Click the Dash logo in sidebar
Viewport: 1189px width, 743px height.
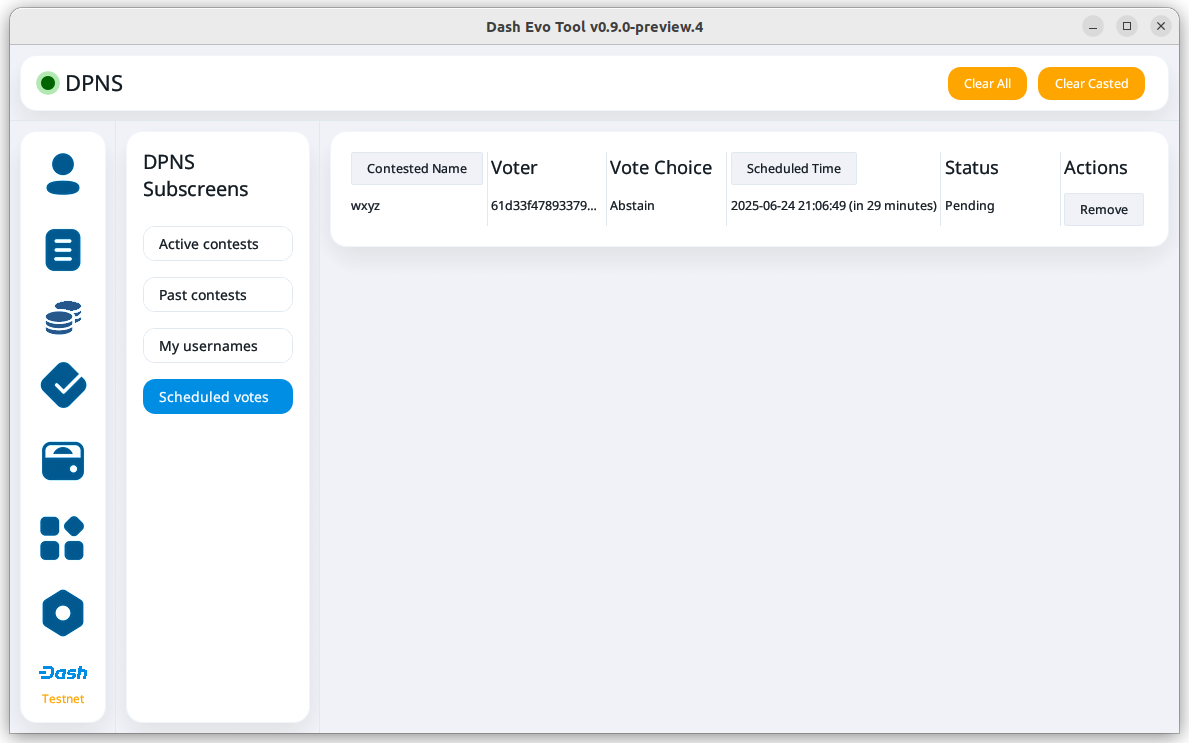63,673
